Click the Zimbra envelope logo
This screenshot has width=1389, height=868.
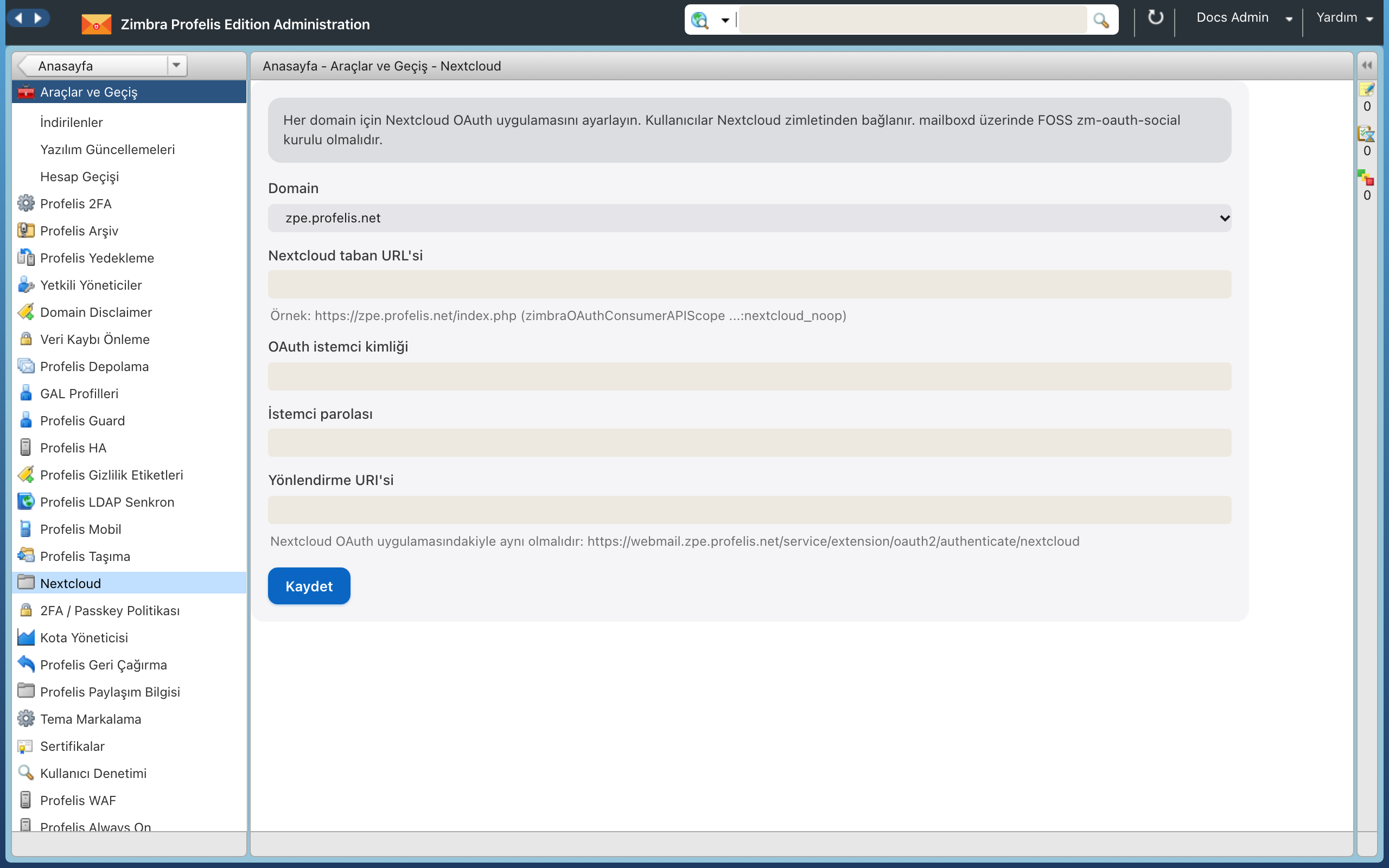click(96, 24)
